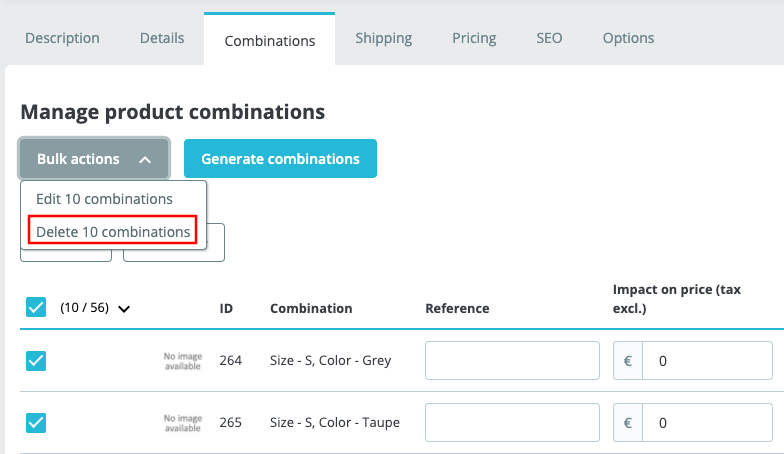Click the image placeholder for combination 264

click(x=183, y=361)
